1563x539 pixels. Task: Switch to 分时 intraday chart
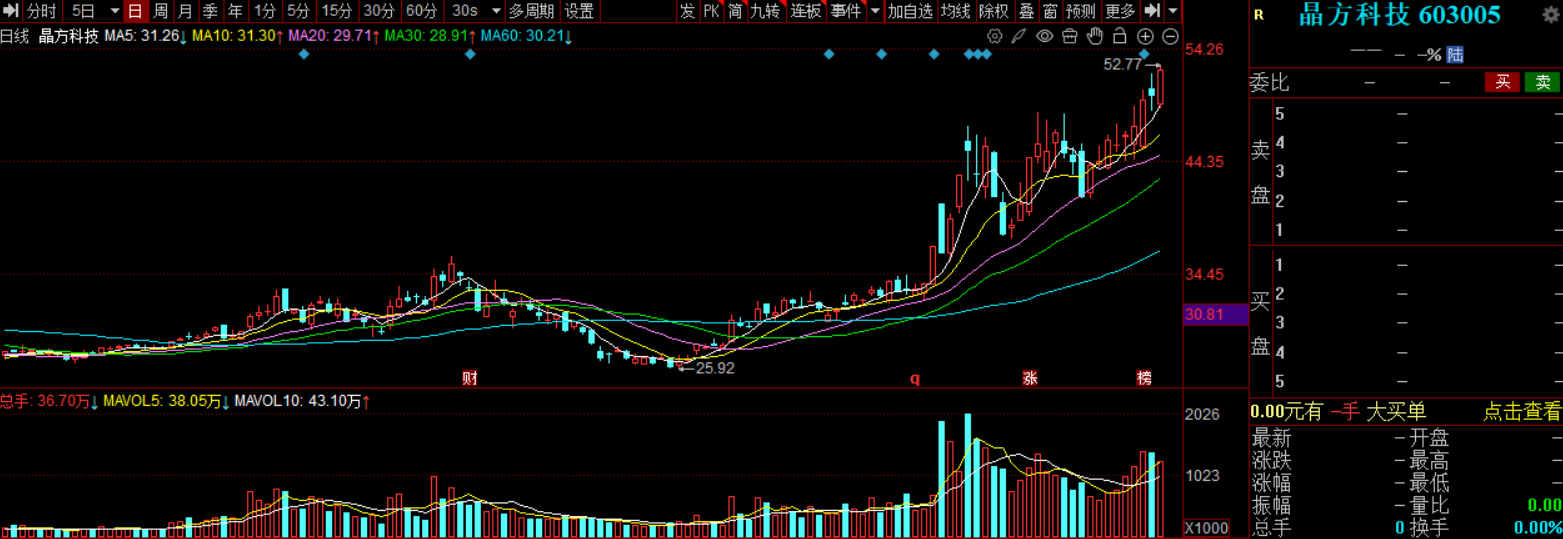click(41, 11)
